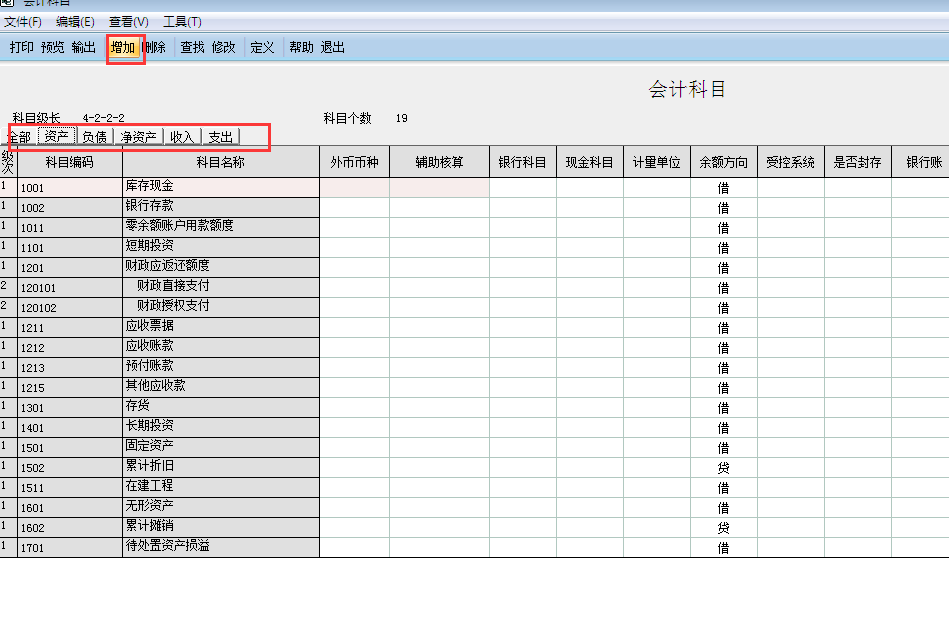Click the 科目编码 column header
This screenshot has width=949, height=633.
point(70,162)
